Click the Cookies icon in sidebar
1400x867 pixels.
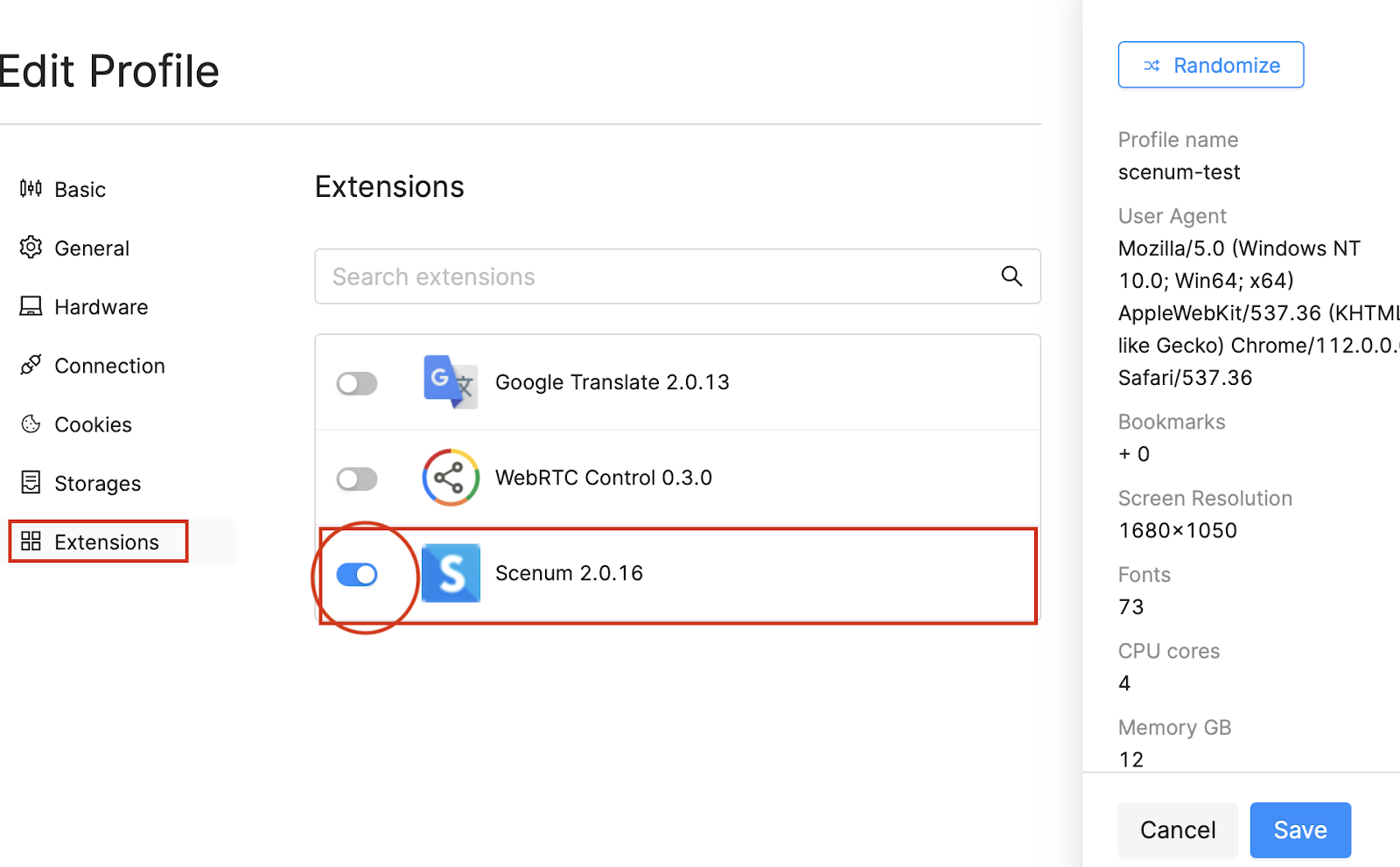coord(31,424)
